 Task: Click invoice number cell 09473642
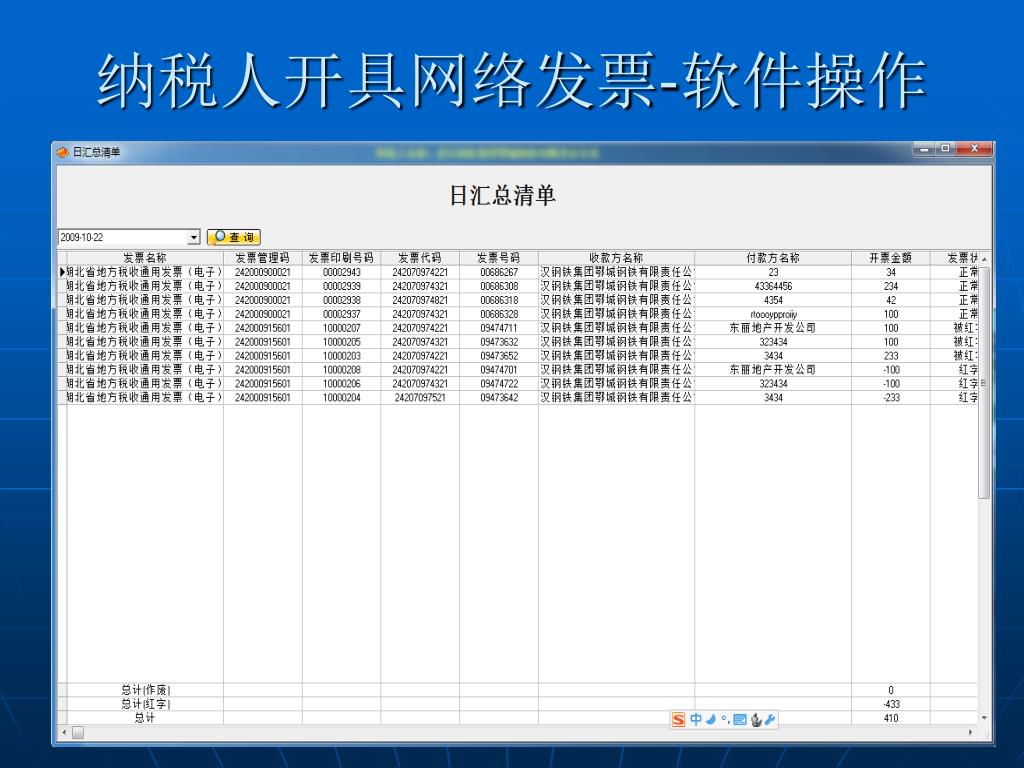[499, 397]
